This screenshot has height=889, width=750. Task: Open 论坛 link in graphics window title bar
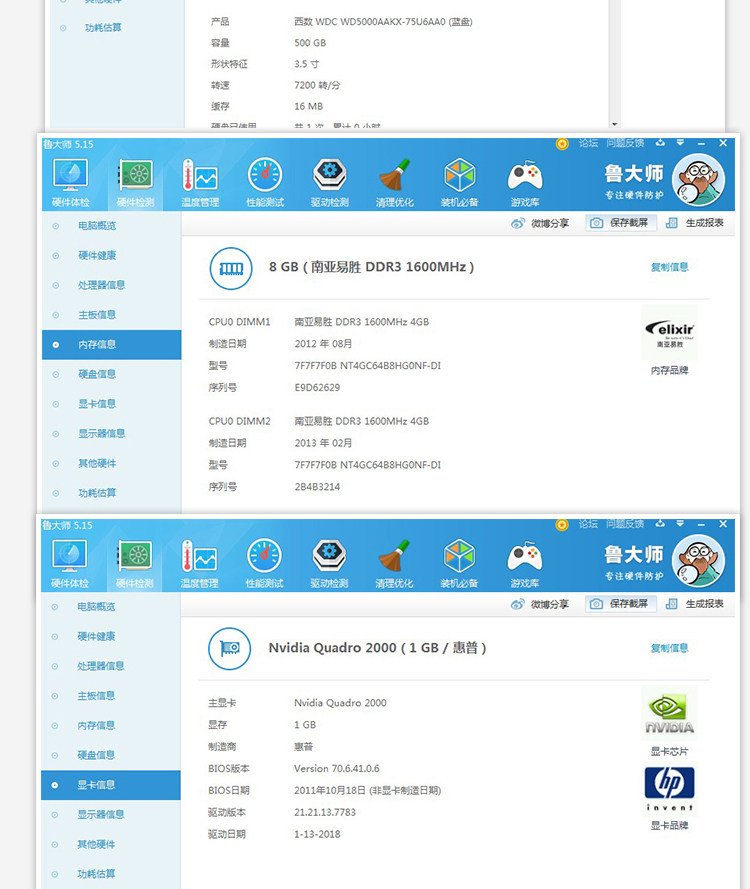[x=588, y=524]
